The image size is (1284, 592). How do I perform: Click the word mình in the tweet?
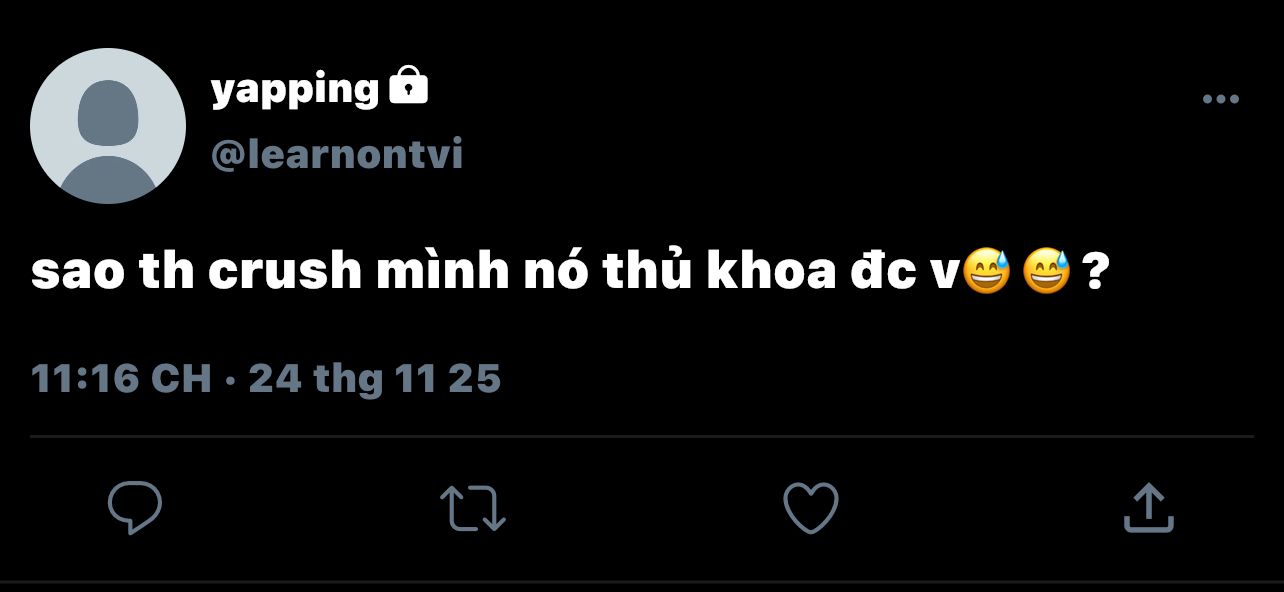[441, 272]
